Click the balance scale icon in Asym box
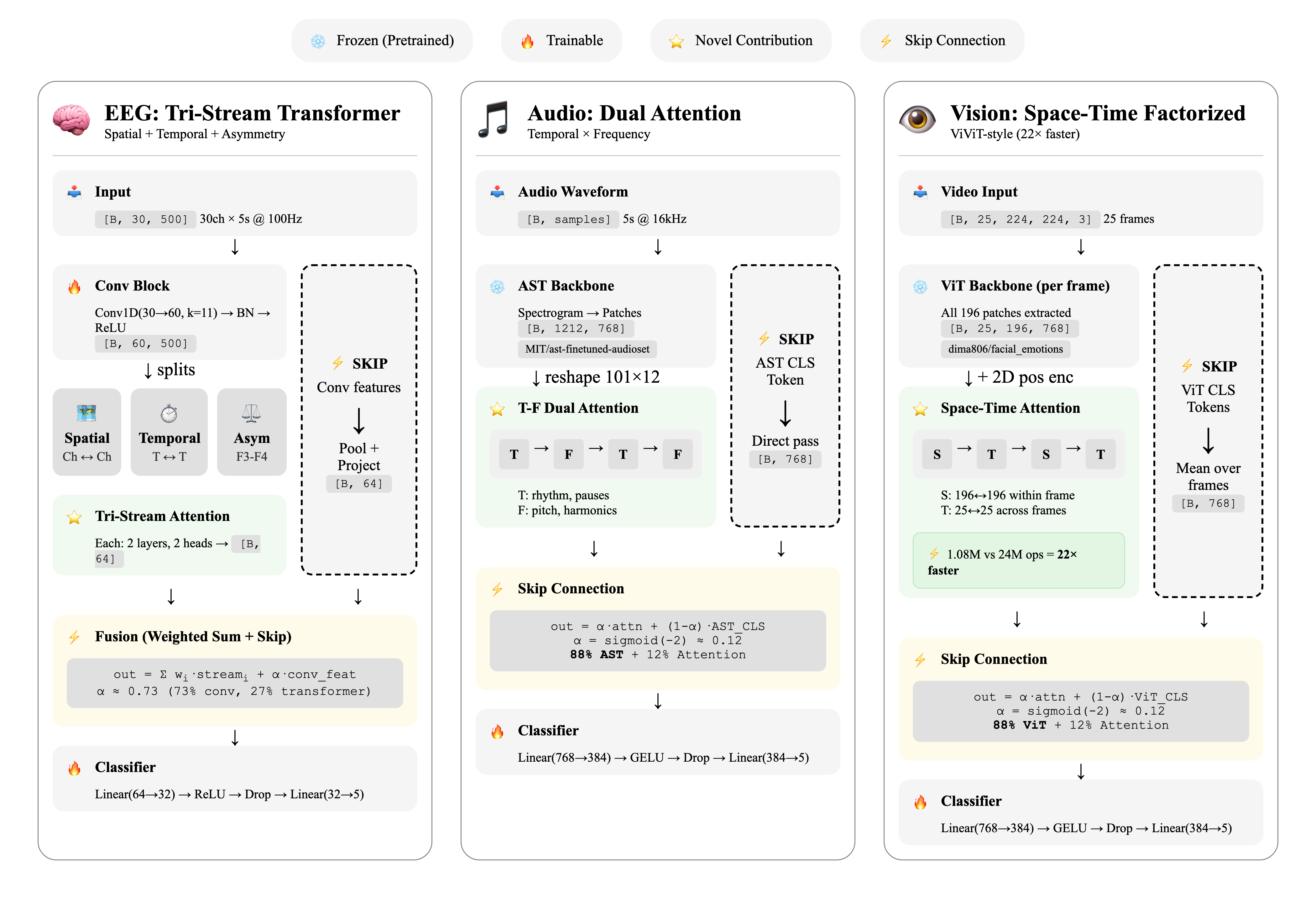1316x898 pixels. tap(251, 414)
